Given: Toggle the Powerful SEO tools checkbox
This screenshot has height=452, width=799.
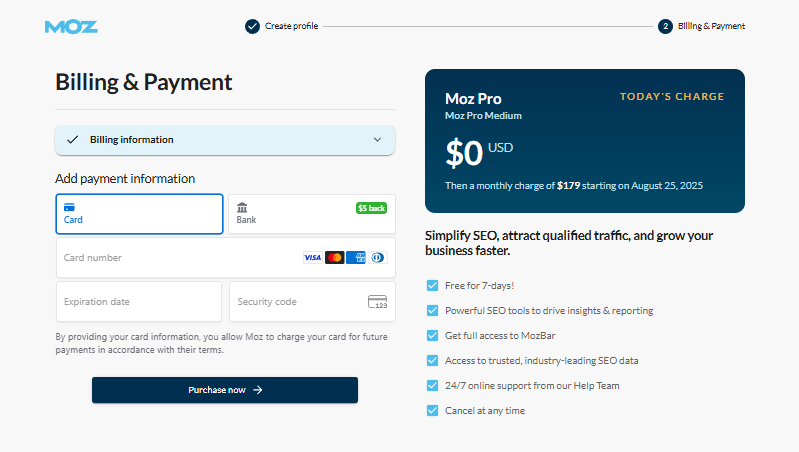Looking at the screenshot, I should point(432,310).
